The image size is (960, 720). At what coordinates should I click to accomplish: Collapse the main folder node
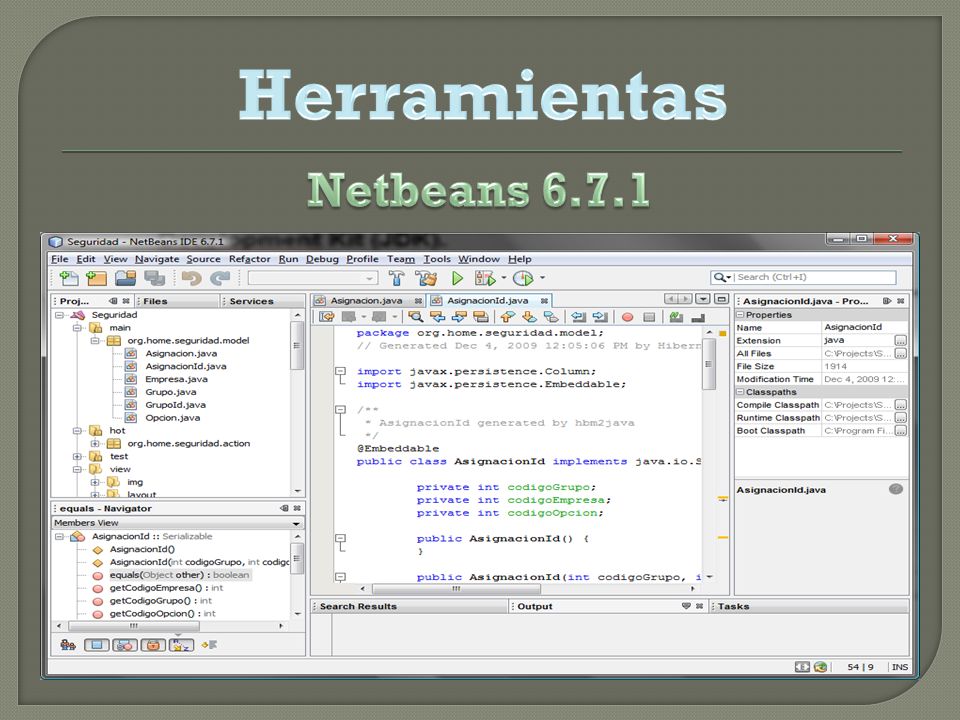pyautogui.click(x=78, y=328)
